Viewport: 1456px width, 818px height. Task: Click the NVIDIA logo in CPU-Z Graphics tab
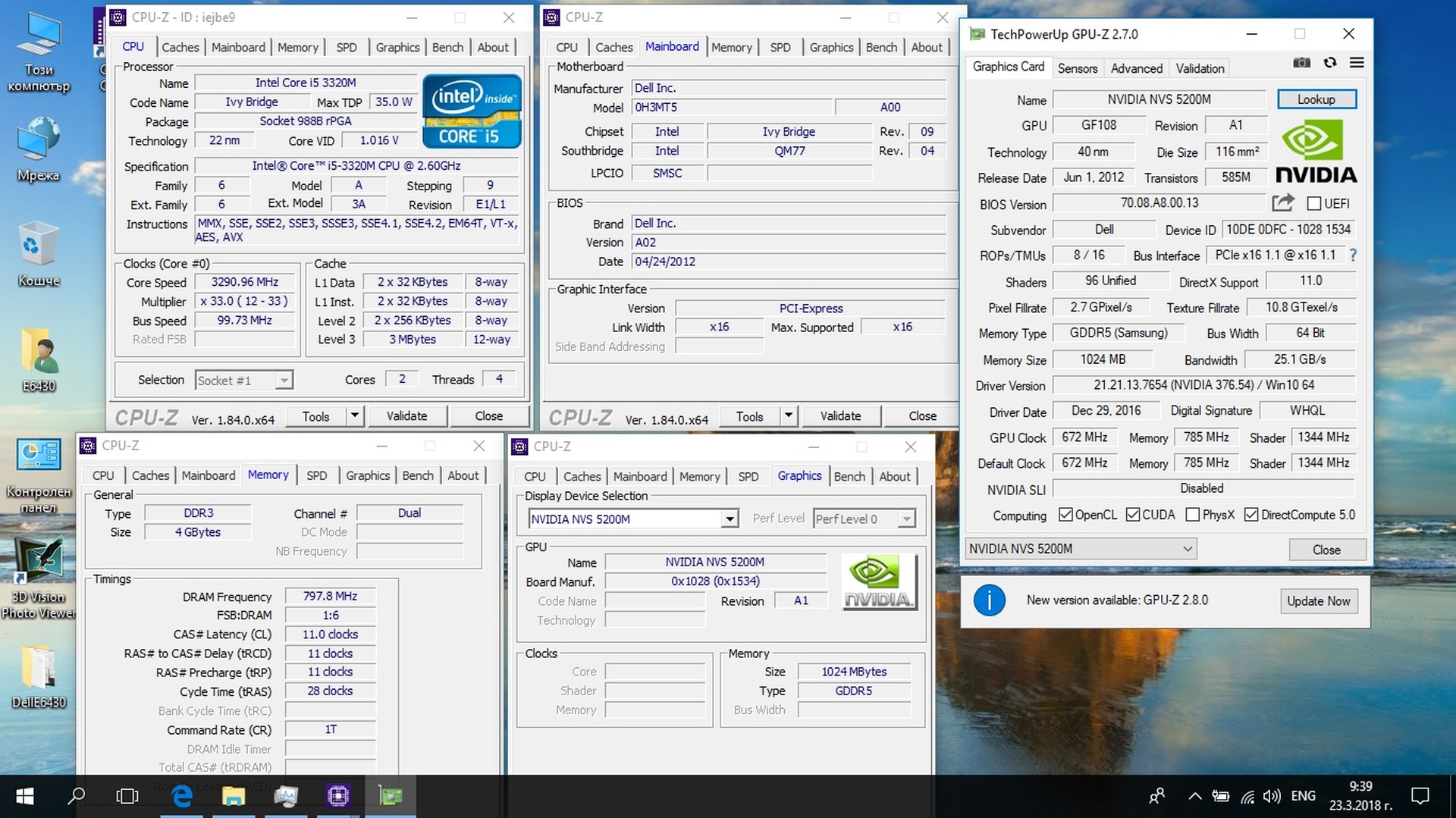(x=878, y=581)
